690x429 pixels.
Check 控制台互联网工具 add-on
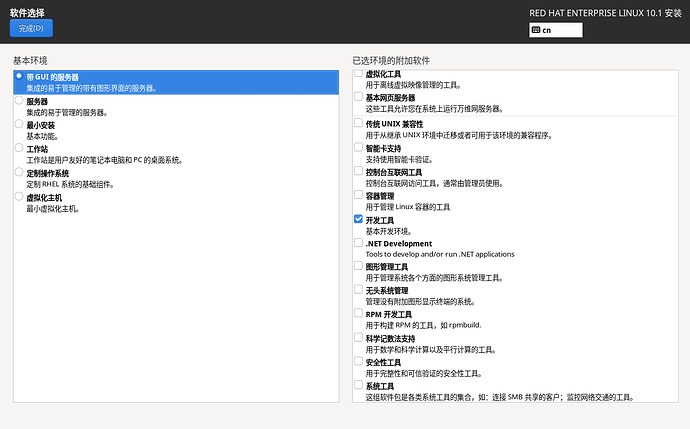[358, 171]
